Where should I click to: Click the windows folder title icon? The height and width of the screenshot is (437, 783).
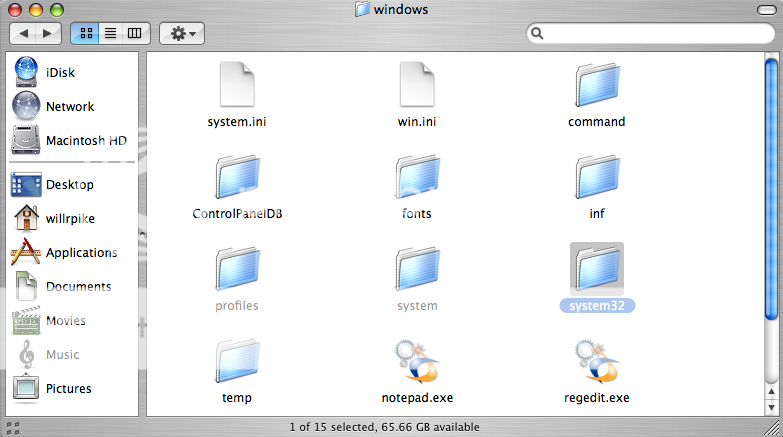click(x=363, y=9)
